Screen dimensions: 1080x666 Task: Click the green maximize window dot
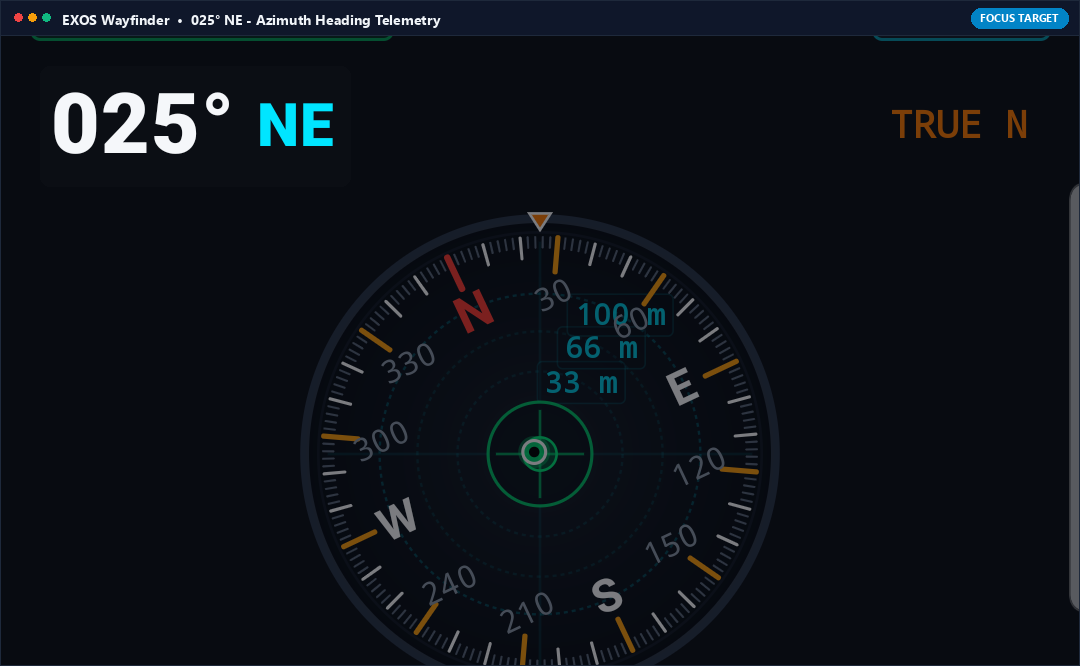pyautogui.click(x=46, y=18)
